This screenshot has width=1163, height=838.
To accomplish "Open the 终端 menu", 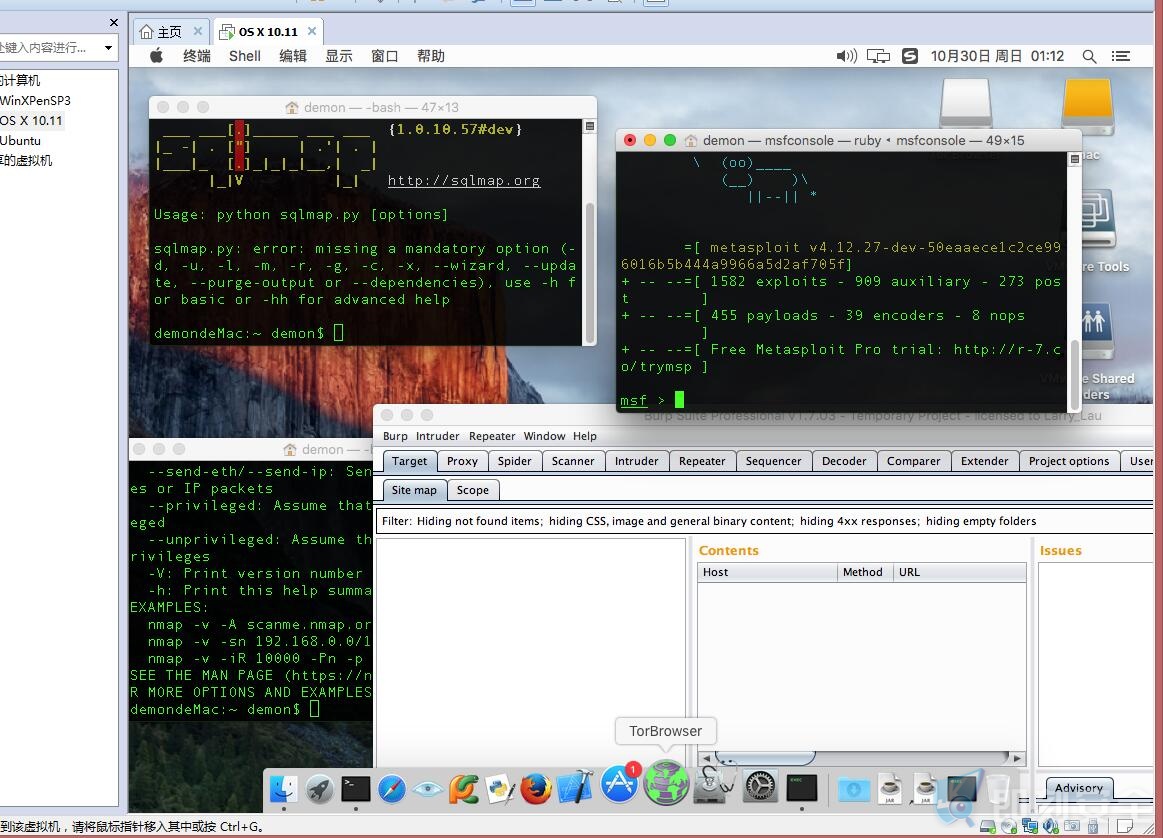I will pos(197,56).
